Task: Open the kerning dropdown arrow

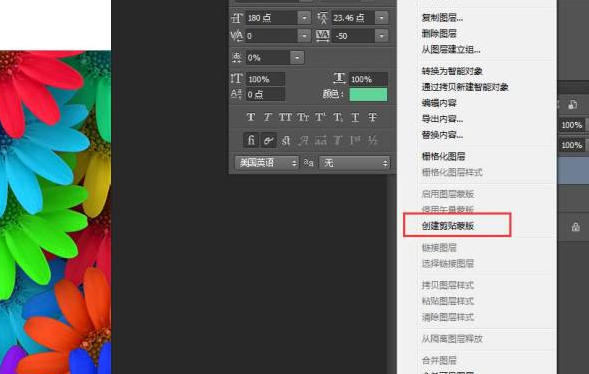Action: (304, 36)
